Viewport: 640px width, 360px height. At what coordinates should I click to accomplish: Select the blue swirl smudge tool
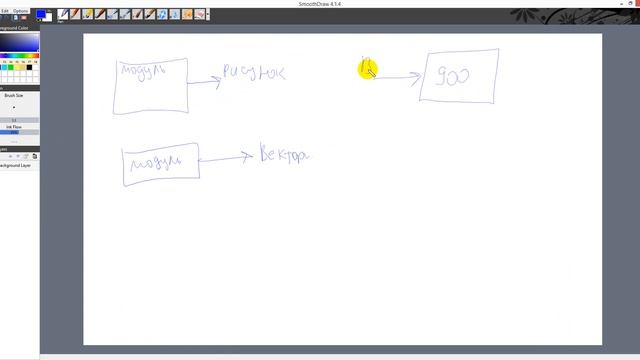(x=162, y=15)
